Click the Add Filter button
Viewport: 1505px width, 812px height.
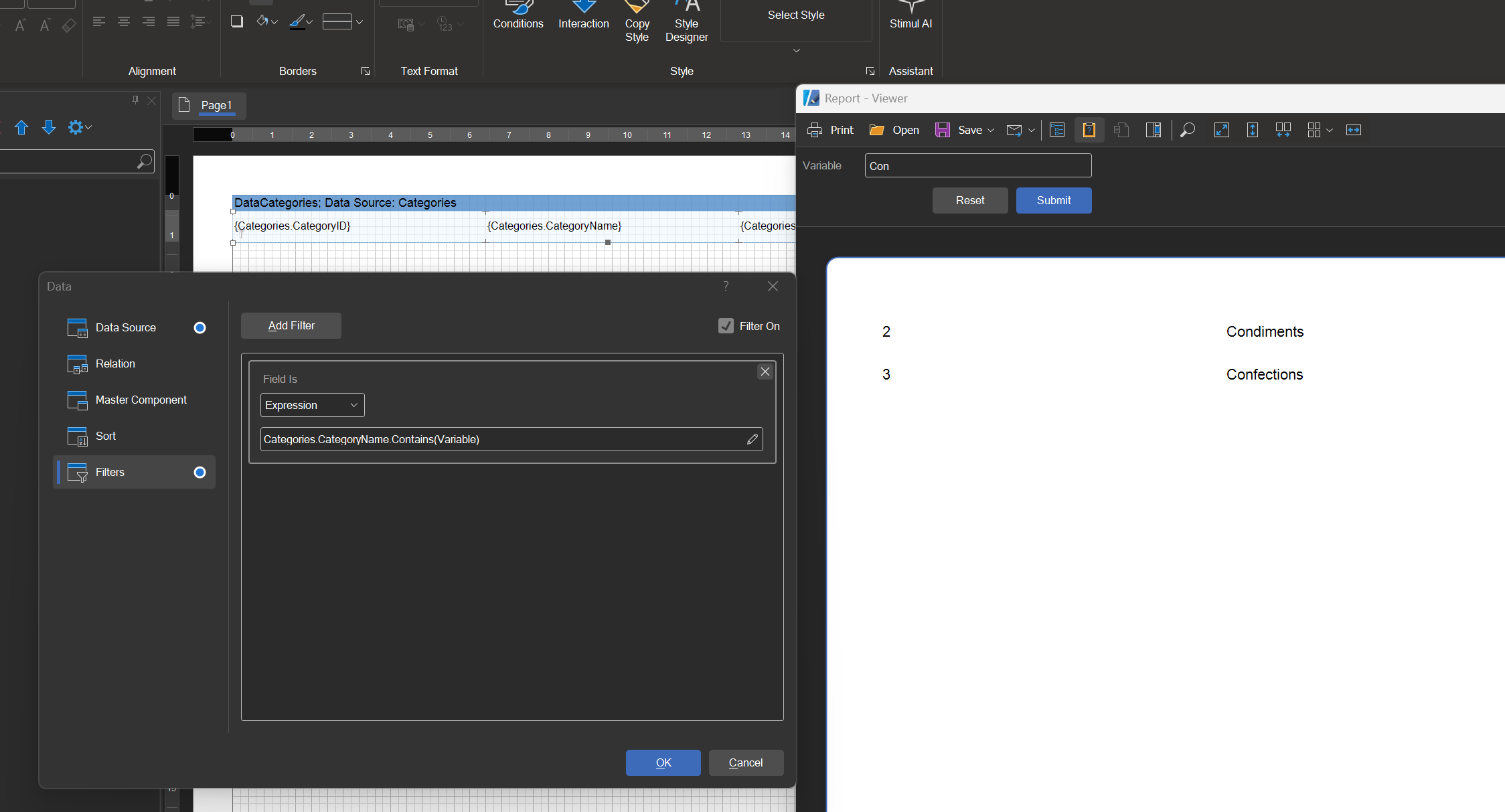291,325
